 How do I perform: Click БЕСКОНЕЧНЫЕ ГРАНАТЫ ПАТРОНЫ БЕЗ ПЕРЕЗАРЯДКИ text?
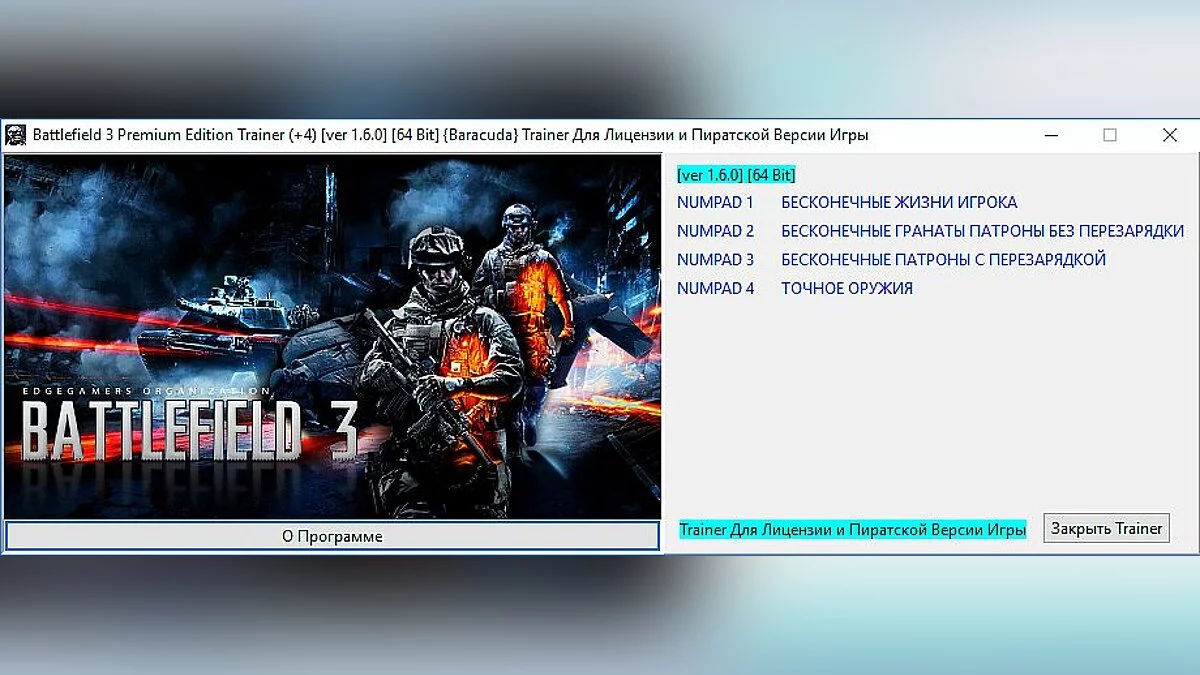tap(983, 231)
